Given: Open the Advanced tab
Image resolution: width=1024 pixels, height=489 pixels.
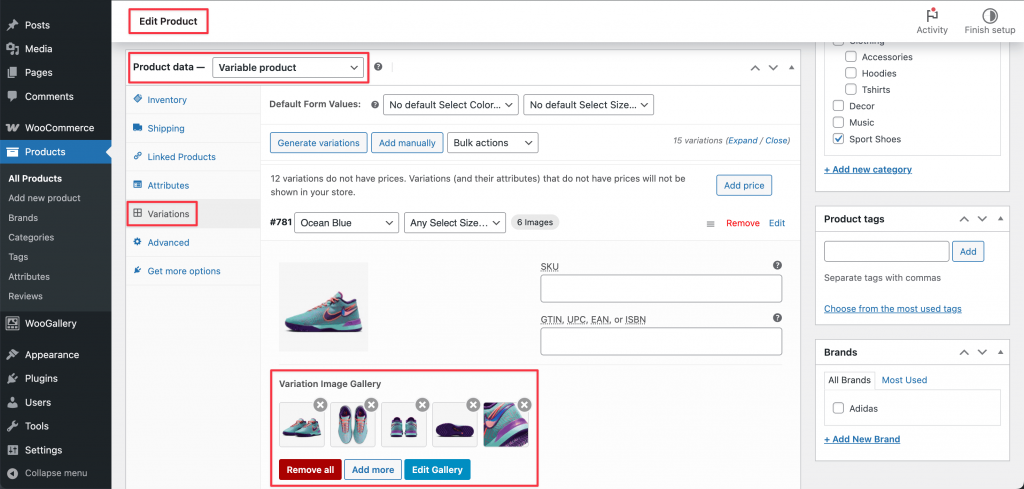Looking at the screenshot, I should point(168,242).
